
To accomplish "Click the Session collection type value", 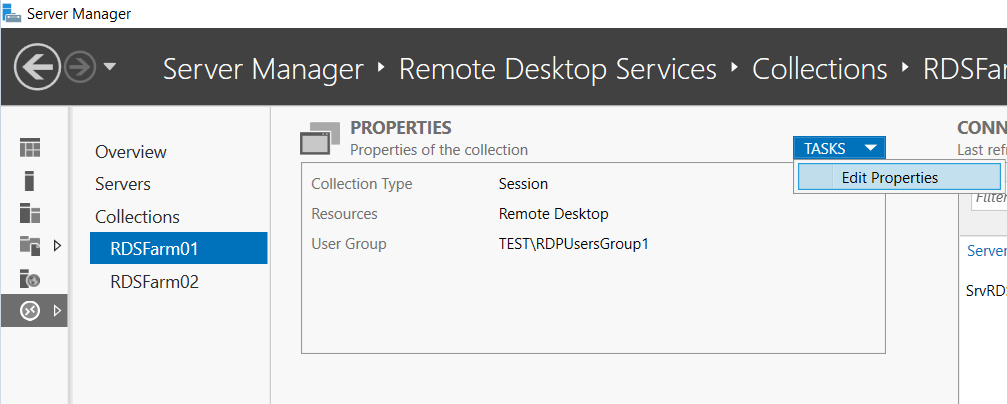I will tap(523, 184).
